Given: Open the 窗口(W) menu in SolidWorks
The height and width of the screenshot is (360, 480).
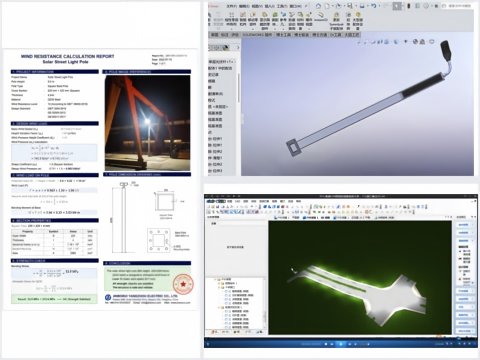Looking at the screenshot, I should 295,6.
